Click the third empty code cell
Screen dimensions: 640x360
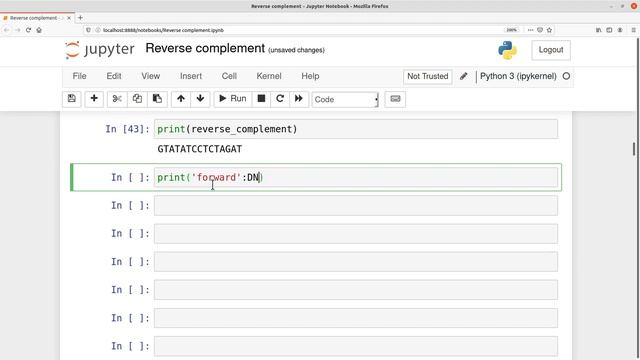point(356,262)
